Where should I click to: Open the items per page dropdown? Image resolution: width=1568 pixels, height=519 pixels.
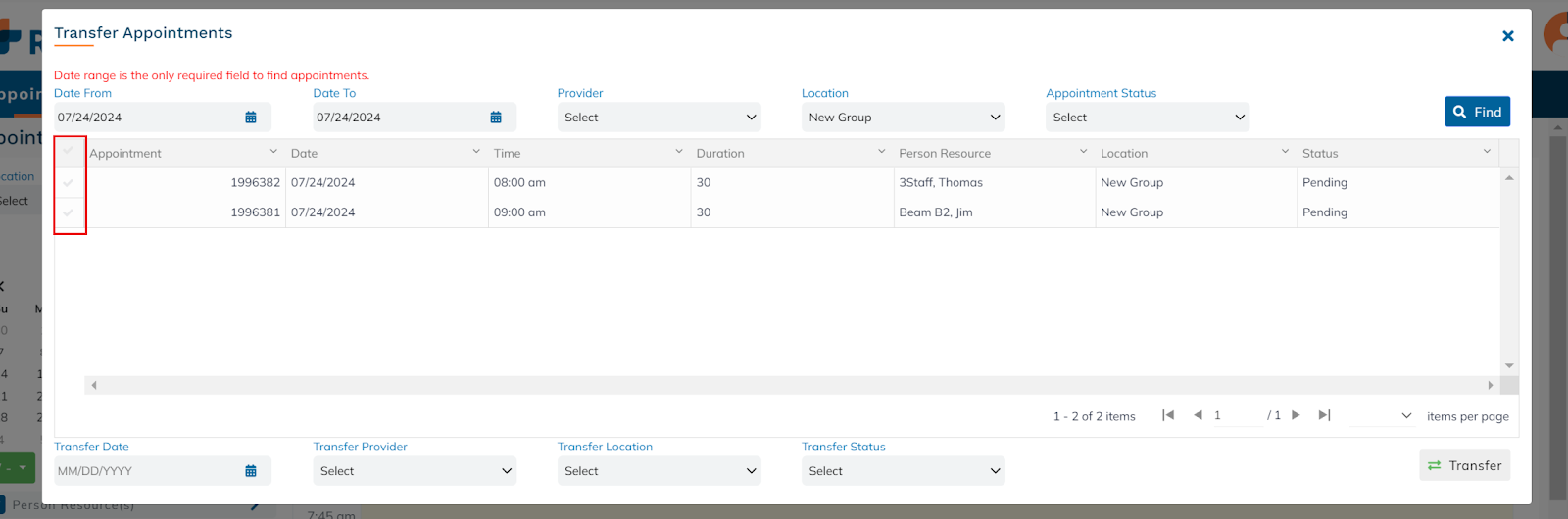[1381, 416]
